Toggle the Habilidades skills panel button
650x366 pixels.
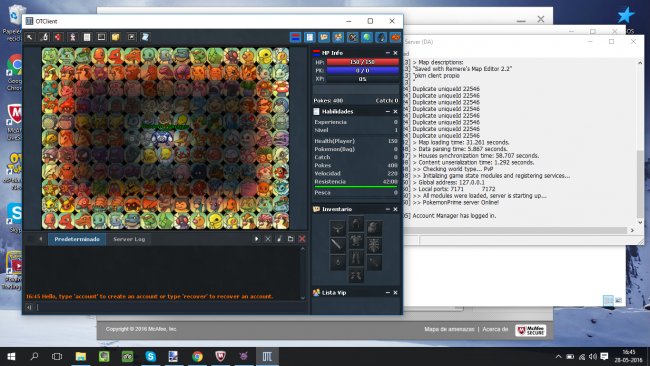[310, 37]
